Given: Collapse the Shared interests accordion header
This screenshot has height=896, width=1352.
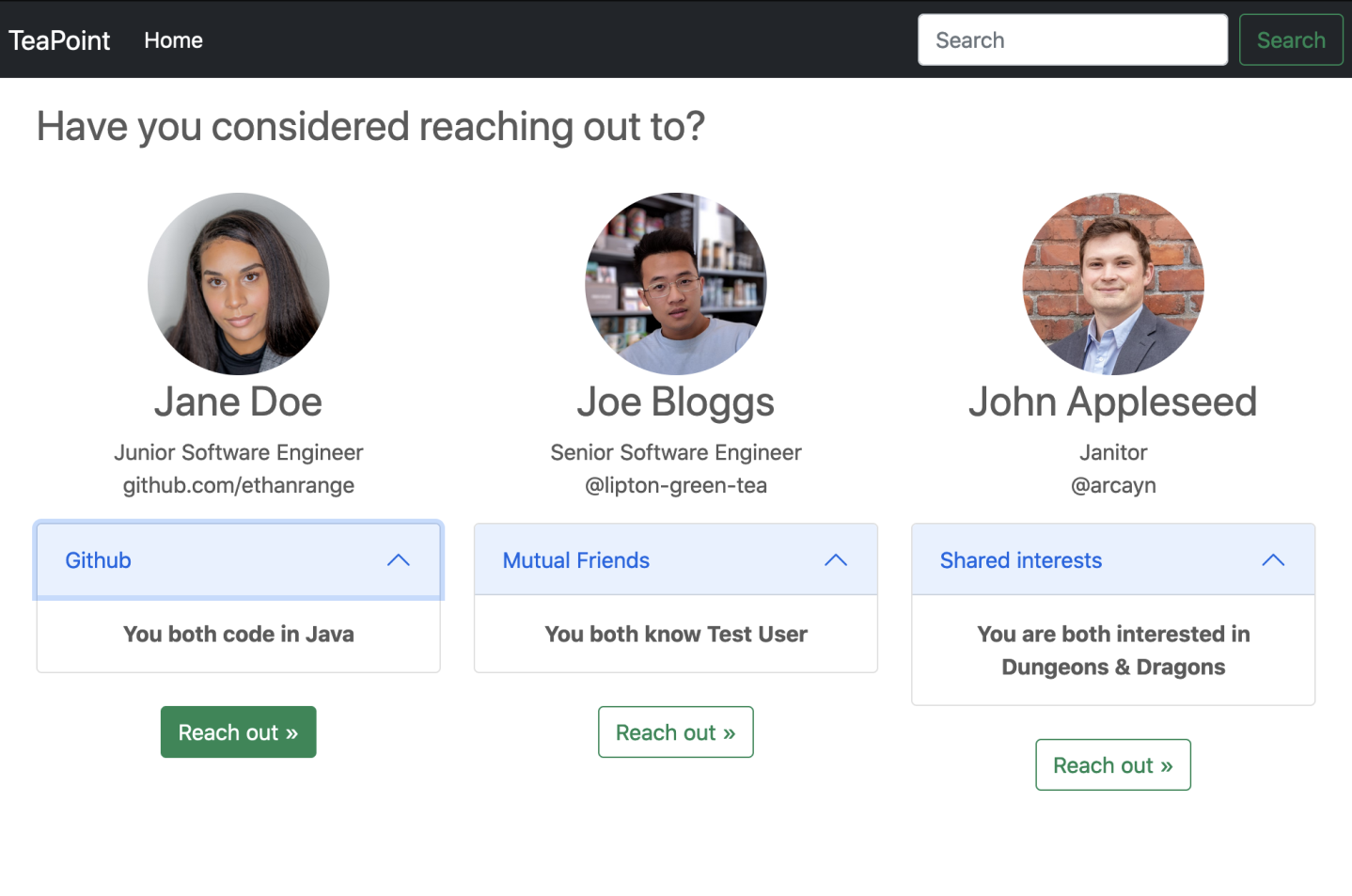Looking at the screenshot, I should tap(1113, 560).
